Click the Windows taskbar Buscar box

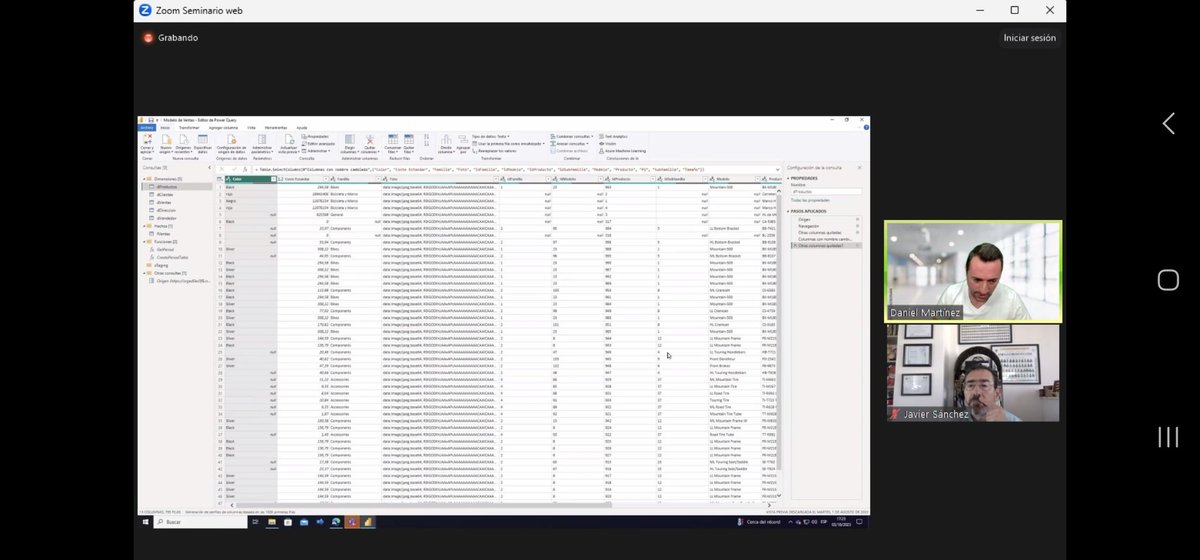click(201, 522)
